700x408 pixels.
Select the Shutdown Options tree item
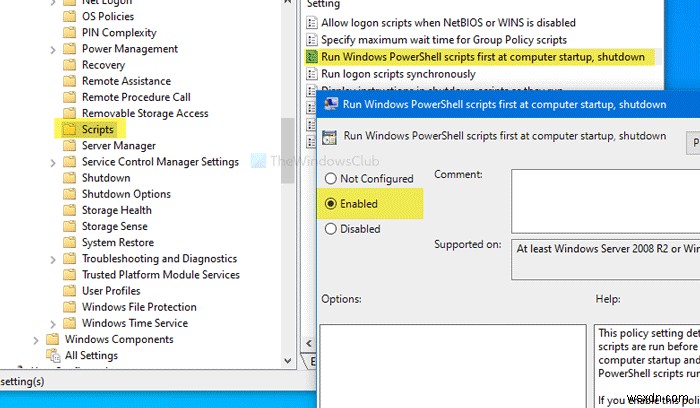[126, 194]
